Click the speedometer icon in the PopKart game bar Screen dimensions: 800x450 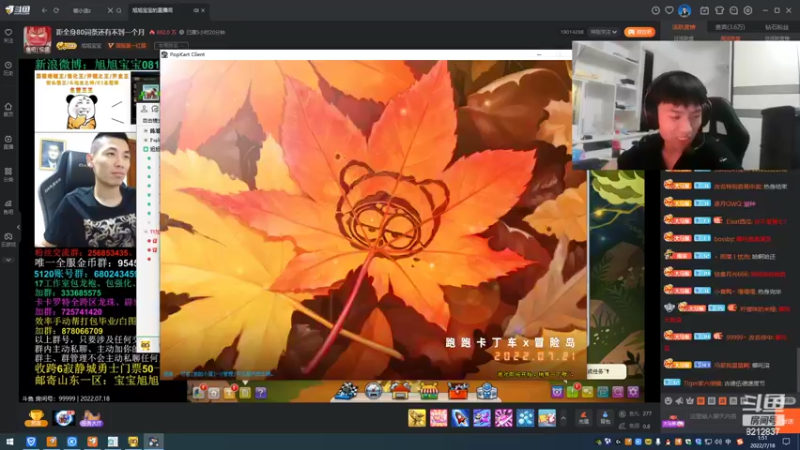pyautogui.click(x=373, y=391)
